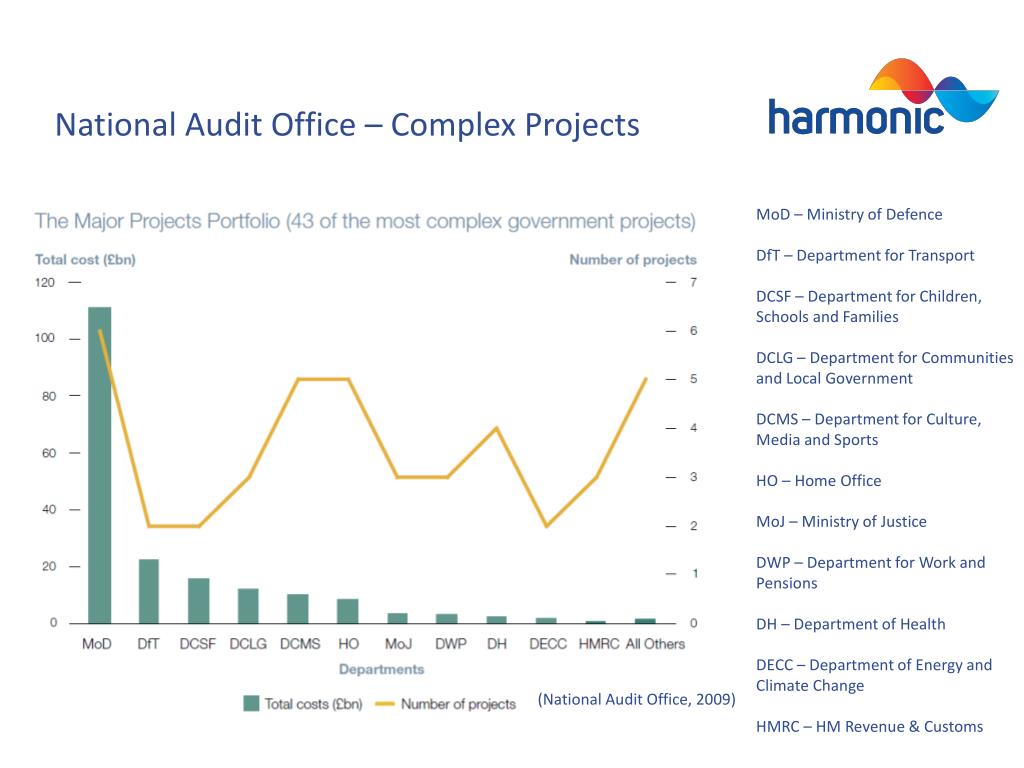The height and width of the screenshot is (768, 1024).
Task: Click MoD – Ministry of Defence text
Action: coord(849,214)
